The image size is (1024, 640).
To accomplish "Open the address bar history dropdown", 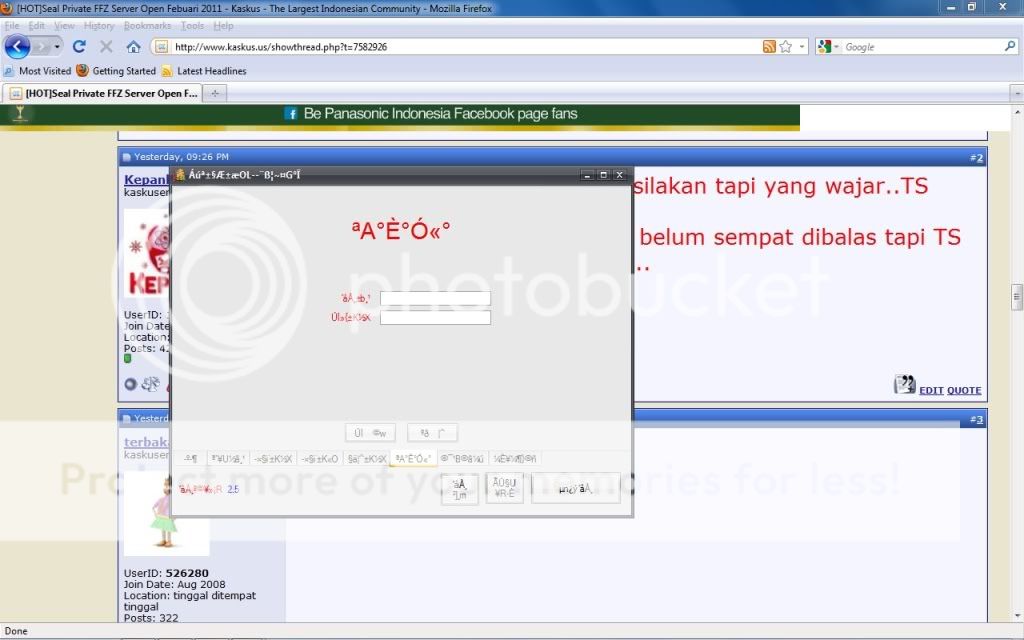I will coord(802,47).
